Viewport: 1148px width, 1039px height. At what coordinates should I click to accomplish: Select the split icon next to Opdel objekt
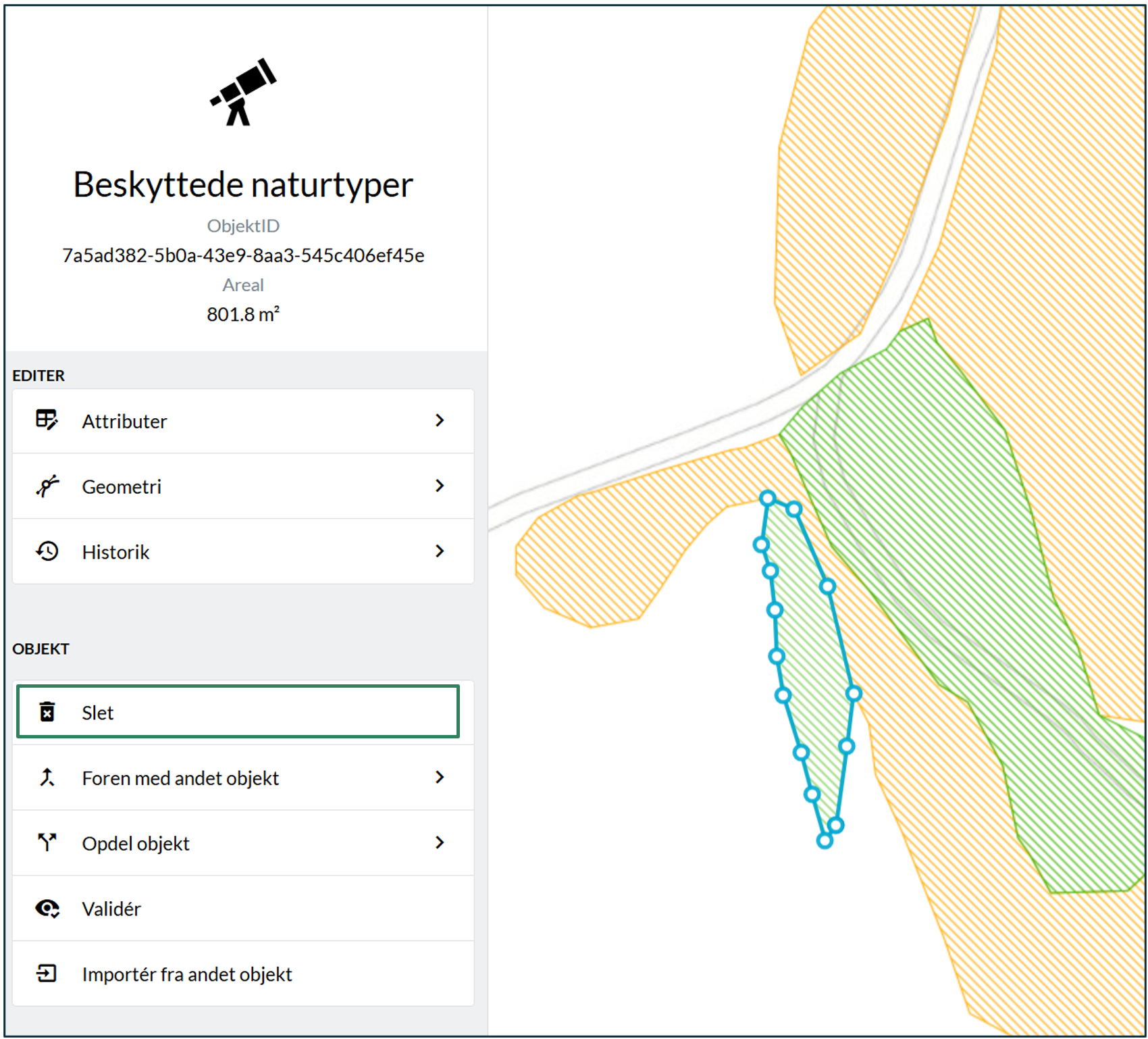47,842
